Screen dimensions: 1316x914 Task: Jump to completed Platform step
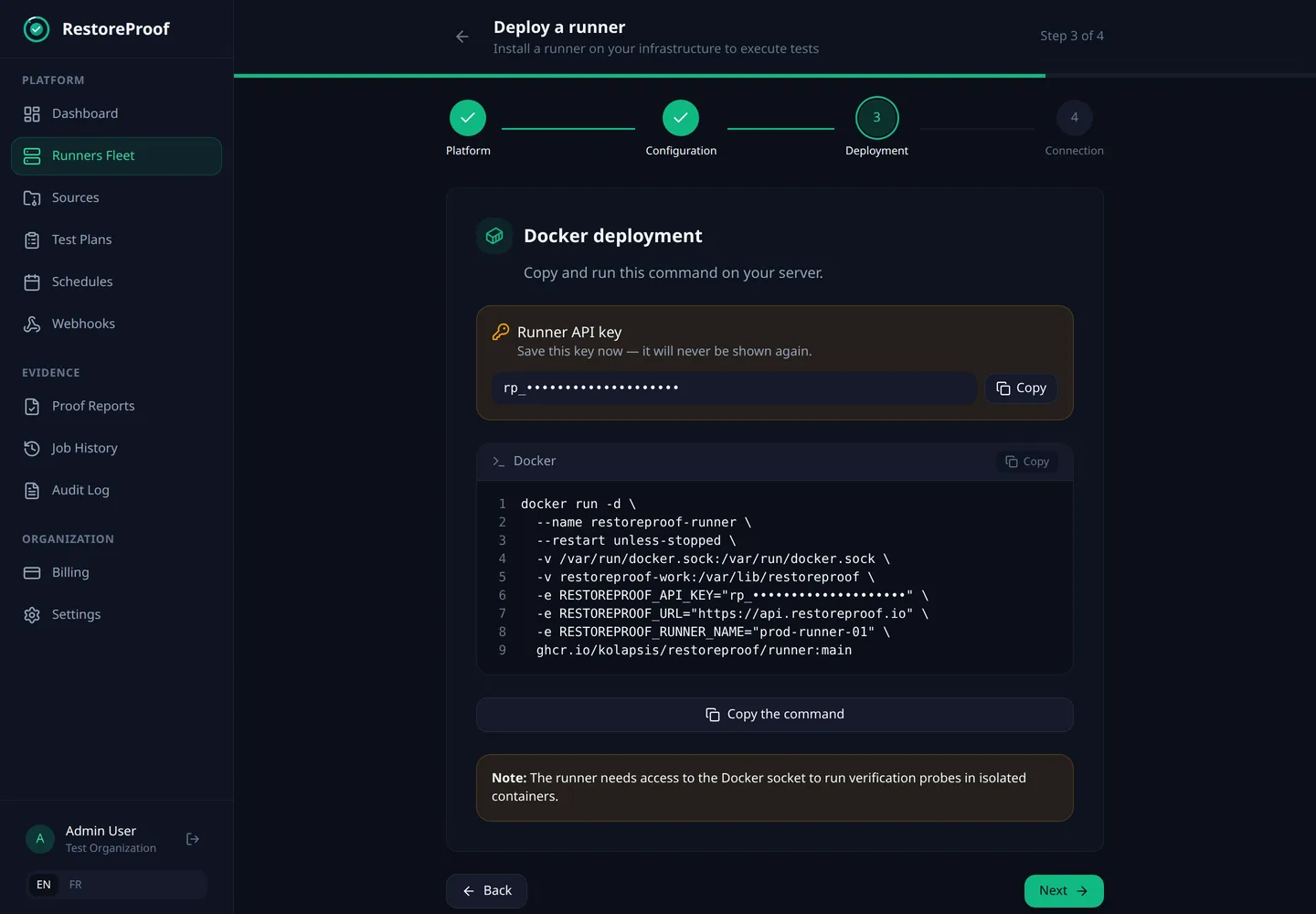pyautogui.click(x=468, y=118)
